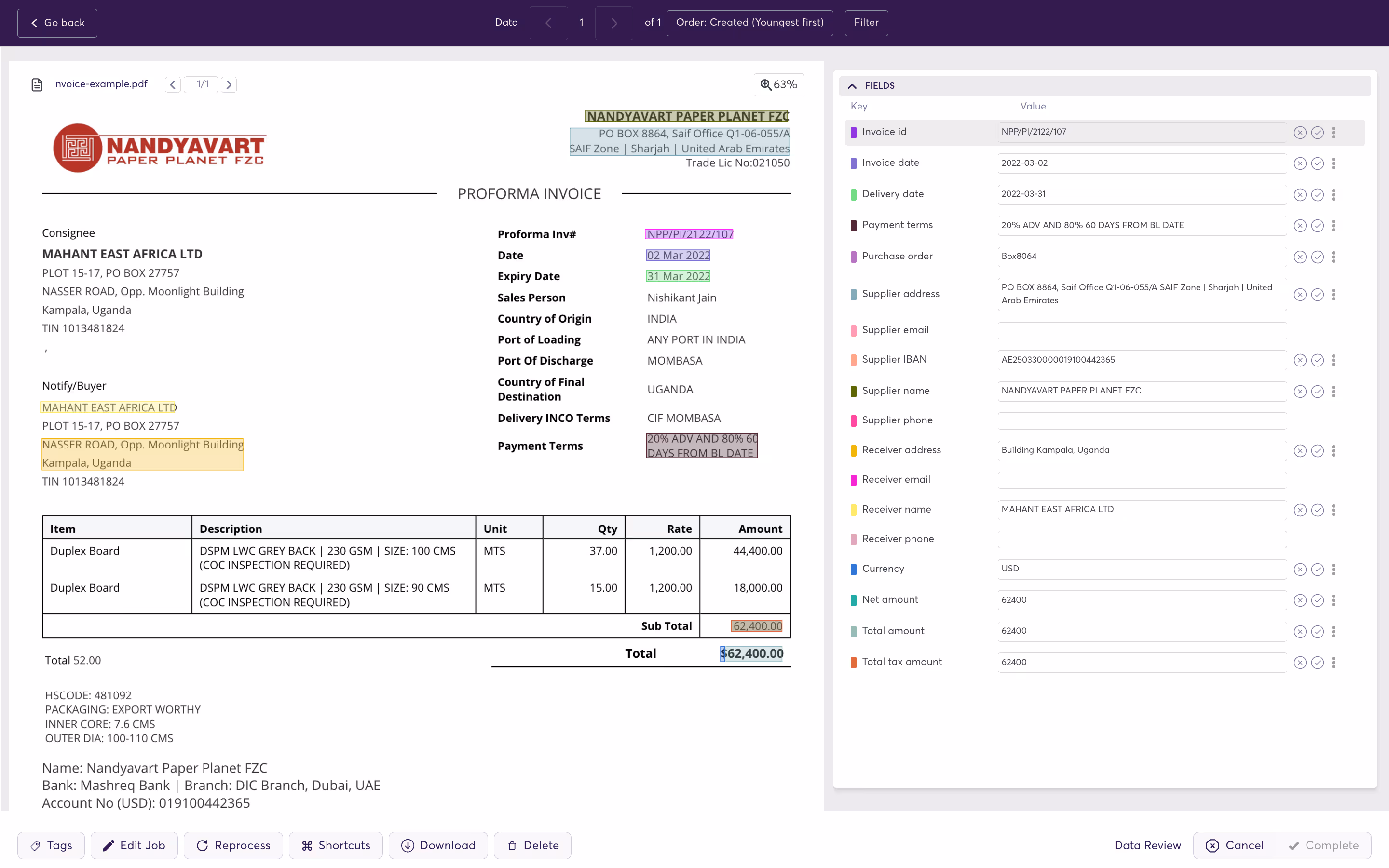Click the Purchase order field Box8064
The width and height of the screenshot is (1389, 868).
[1142, 257]
